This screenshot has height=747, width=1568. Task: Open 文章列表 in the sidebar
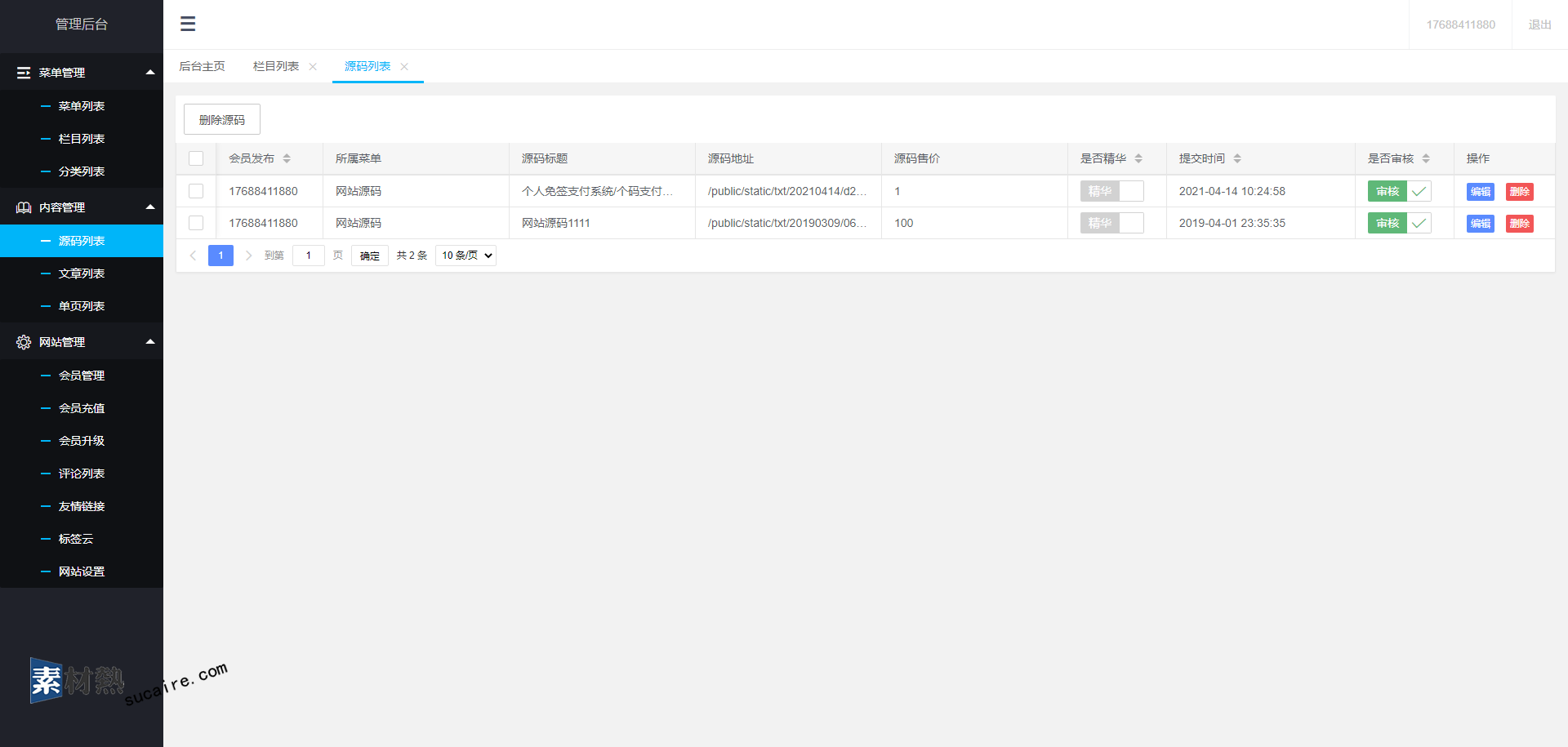tap(82, 273)
